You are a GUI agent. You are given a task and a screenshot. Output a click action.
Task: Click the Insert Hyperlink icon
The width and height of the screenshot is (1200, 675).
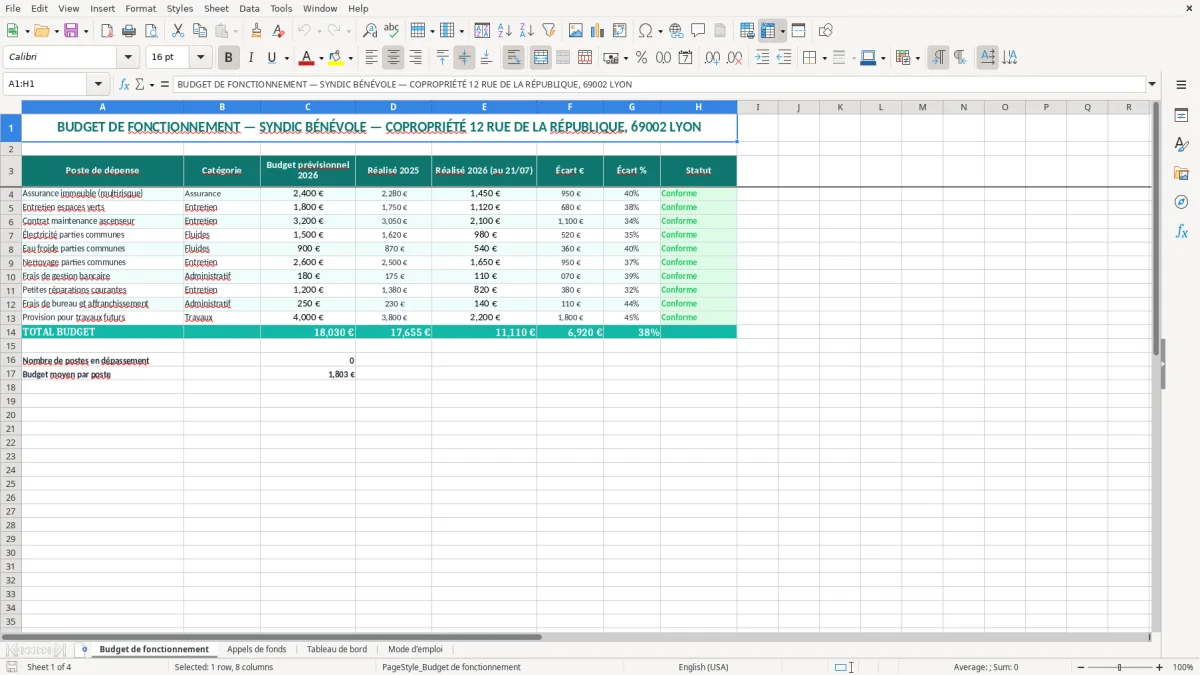(677, 31)
